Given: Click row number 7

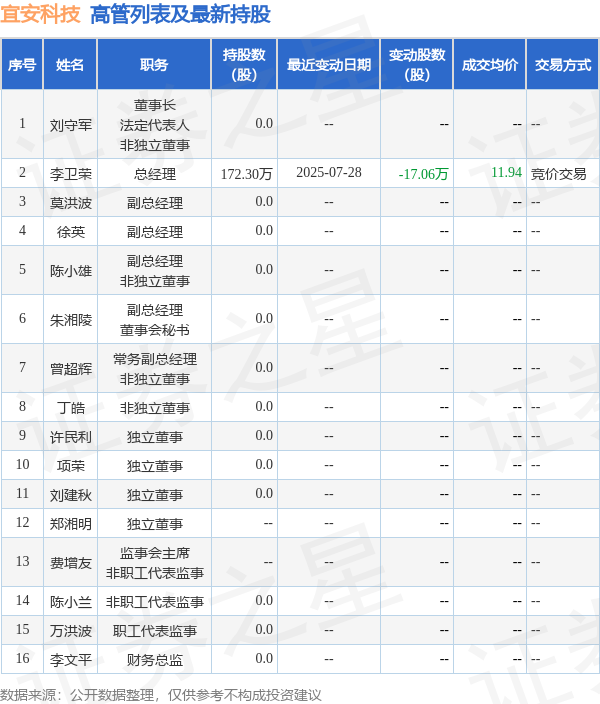Looking at the screenshot, I should (x=22, y=367).
